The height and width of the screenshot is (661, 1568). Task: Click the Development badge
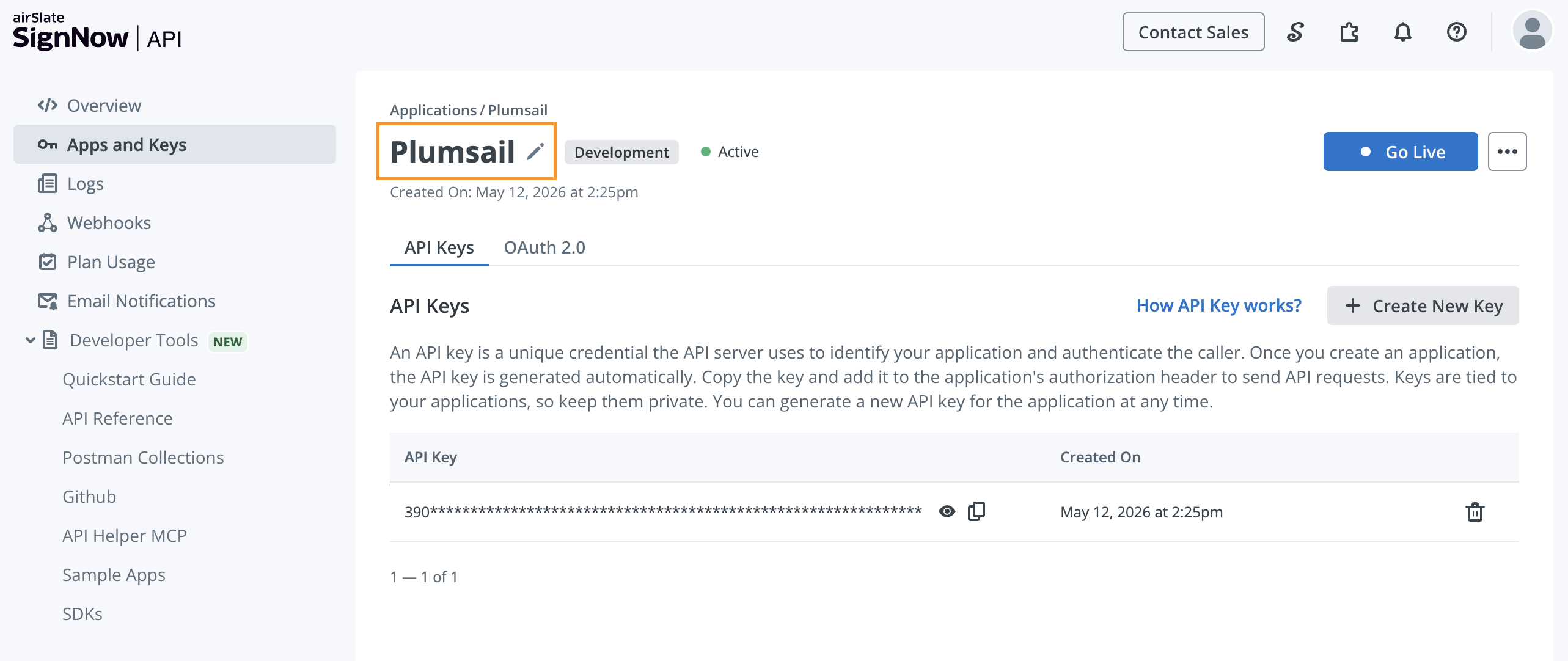click(621, 152)
